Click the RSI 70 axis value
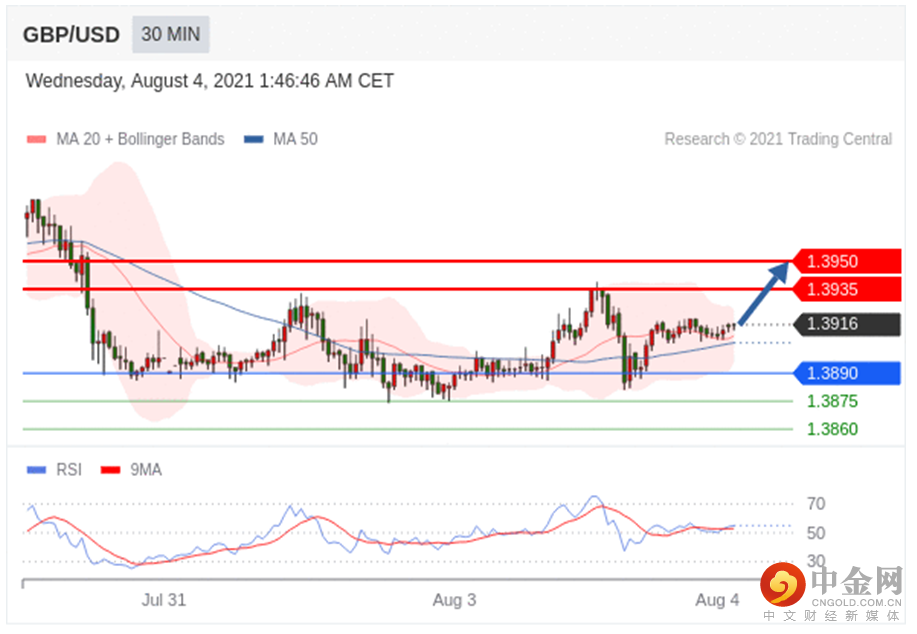 point(816,504)
